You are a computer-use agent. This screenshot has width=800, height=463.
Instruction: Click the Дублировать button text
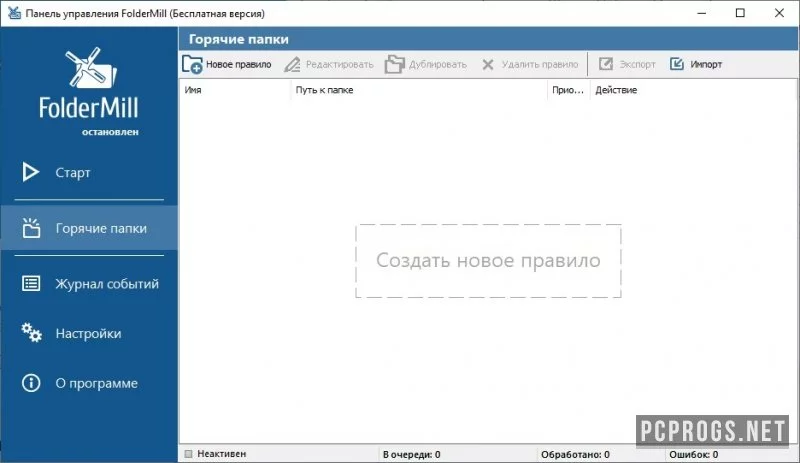point(438,64)
